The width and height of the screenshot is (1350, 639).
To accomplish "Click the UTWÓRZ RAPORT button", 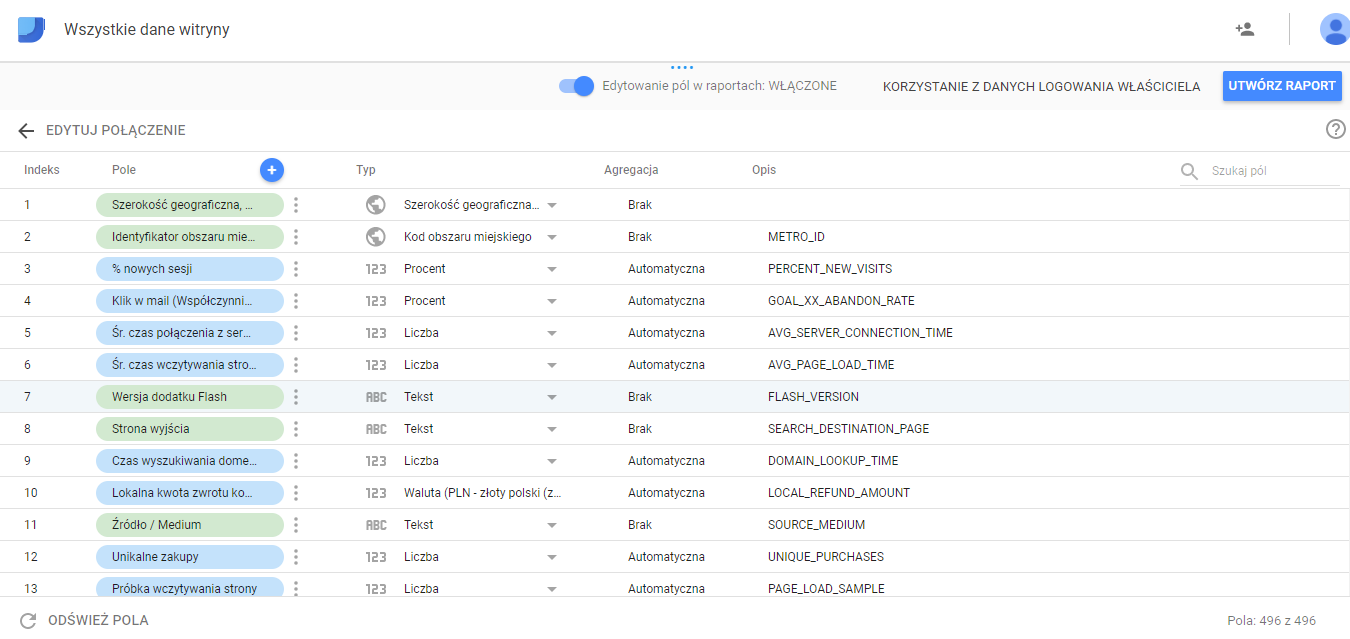I will pyautogui.click(x=1282, y=86).
